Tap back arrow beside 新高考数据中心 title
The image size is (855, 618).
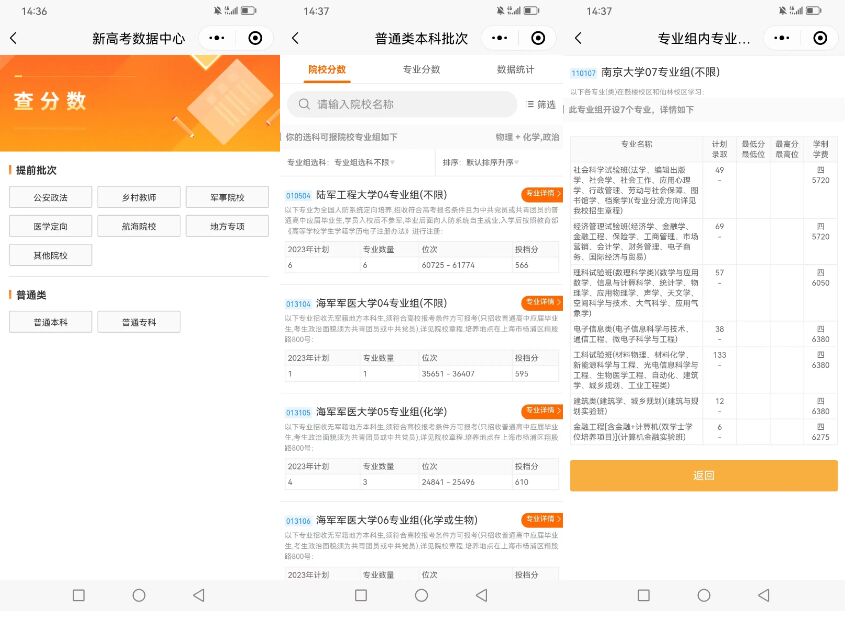tap(13, 38)
